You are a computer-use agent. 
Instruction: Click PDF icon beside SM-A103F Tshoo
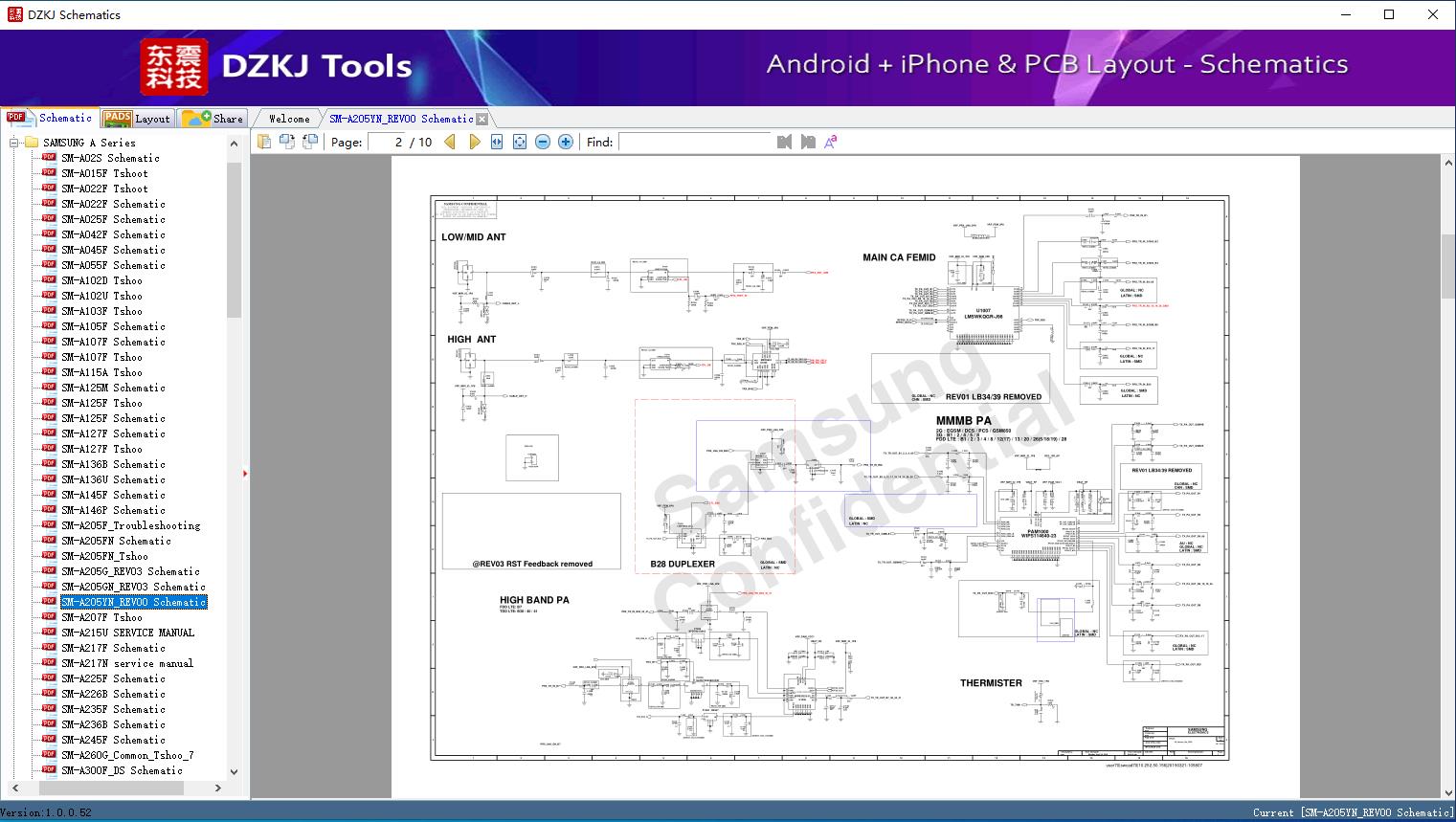pos(49,311)
